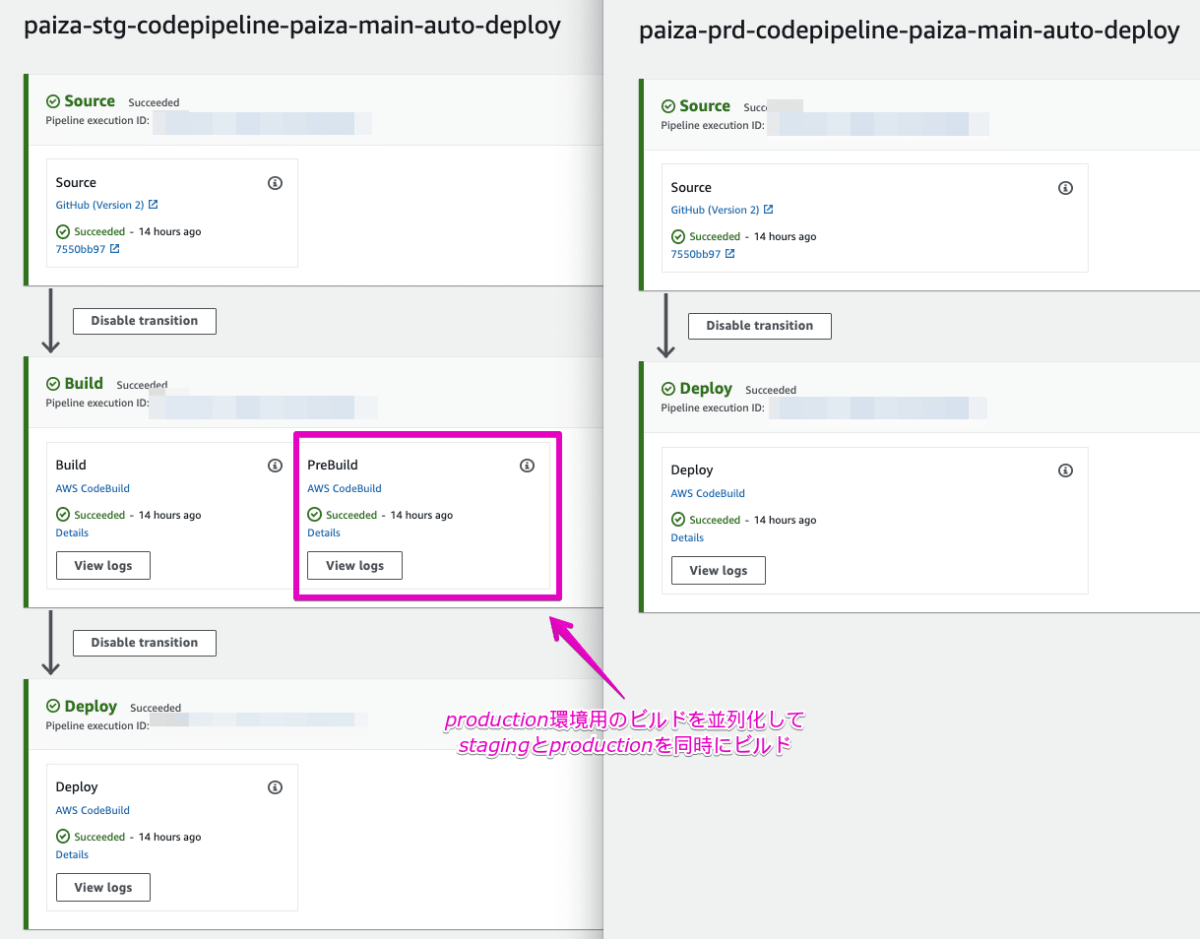Open commit 7550bb97 in prd pipeline

click(x=702, y=254)
